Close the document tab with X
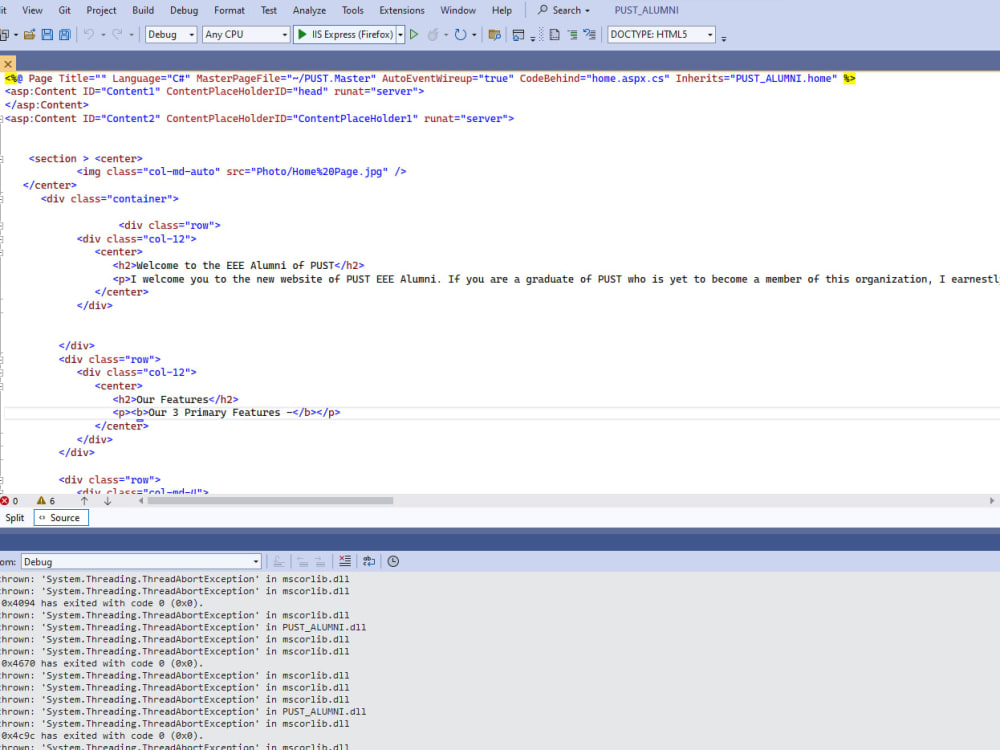This screenshot has height=750, width=1000. (8, 64)
